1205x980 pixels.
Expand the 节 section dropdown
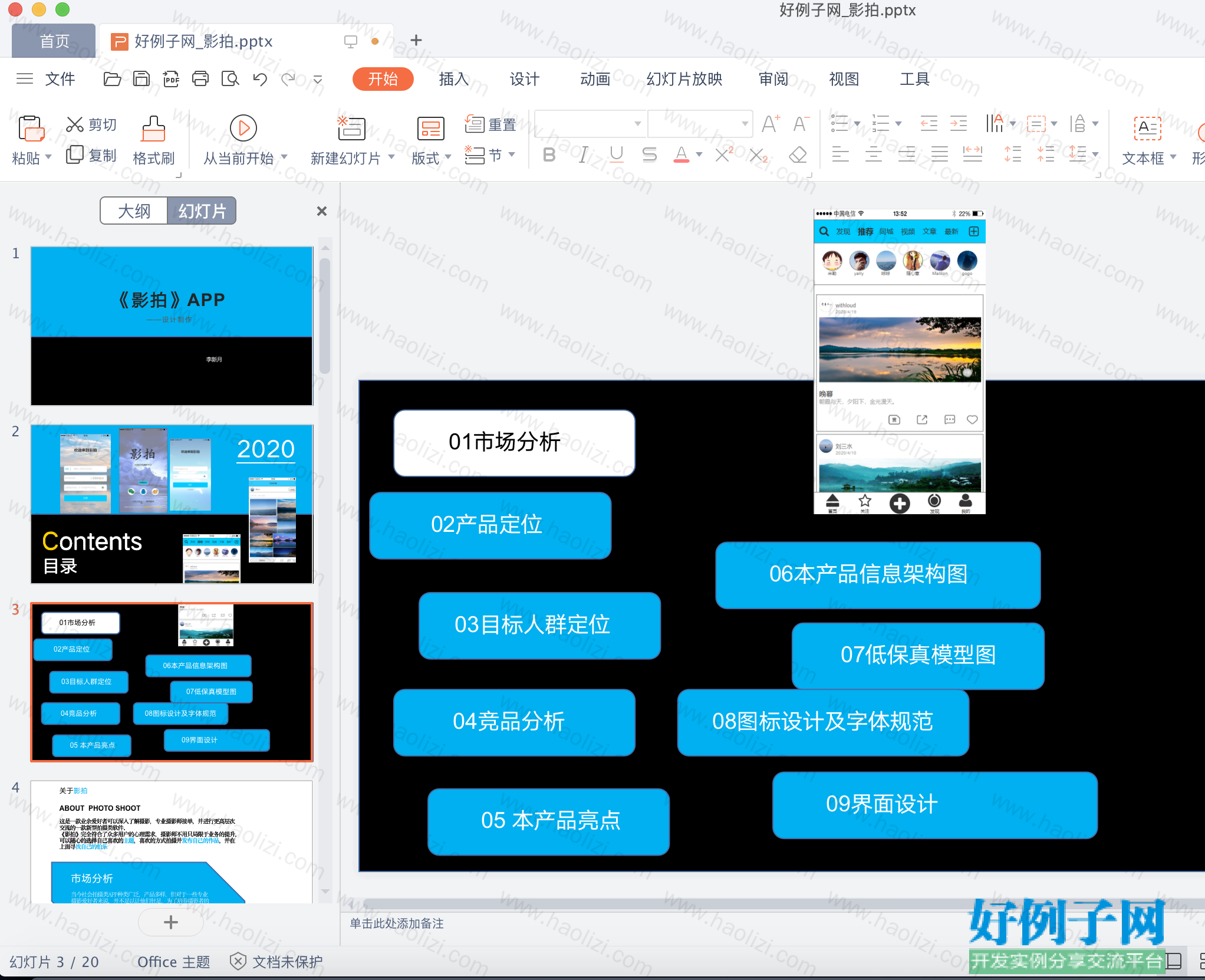point(512,154)
